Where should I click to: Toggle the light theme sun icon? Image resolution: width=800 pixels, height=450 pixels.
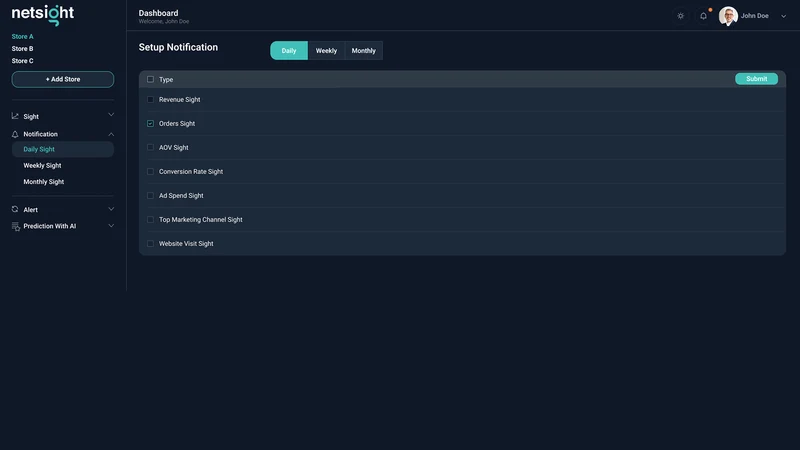pos(681,16)
